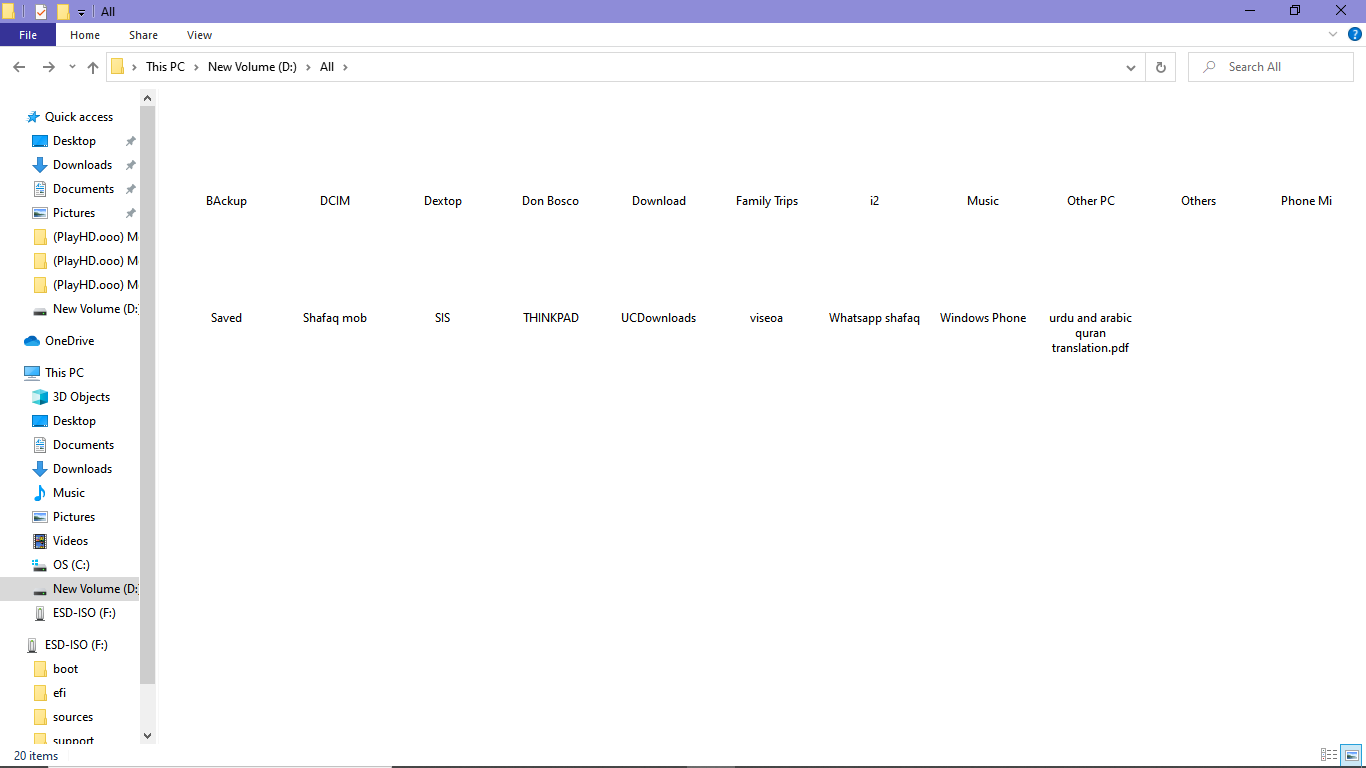The image size is (1366, 768).
Task: Click the OS (C:) drive icon
Action: tap(40, 565)
